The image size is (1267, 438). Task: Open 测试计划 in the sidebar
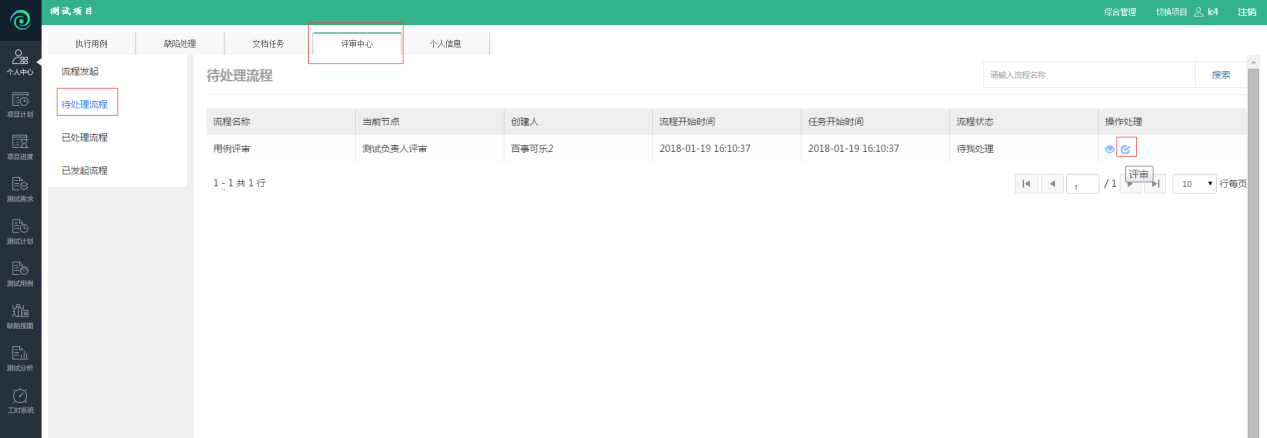(x=20, y=232)
